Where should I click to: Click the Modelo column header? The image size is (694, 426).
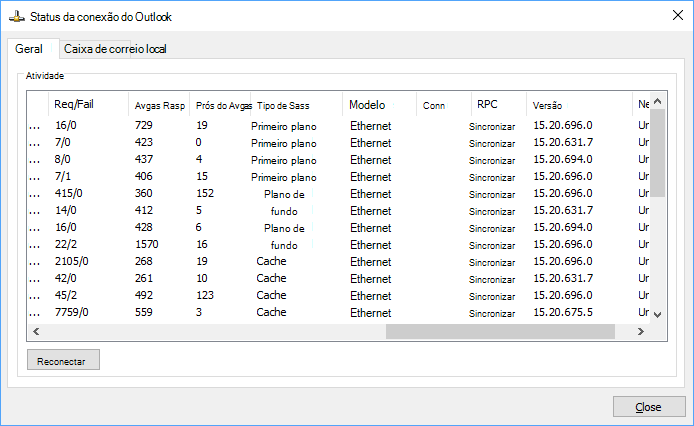tap(380, 105)
